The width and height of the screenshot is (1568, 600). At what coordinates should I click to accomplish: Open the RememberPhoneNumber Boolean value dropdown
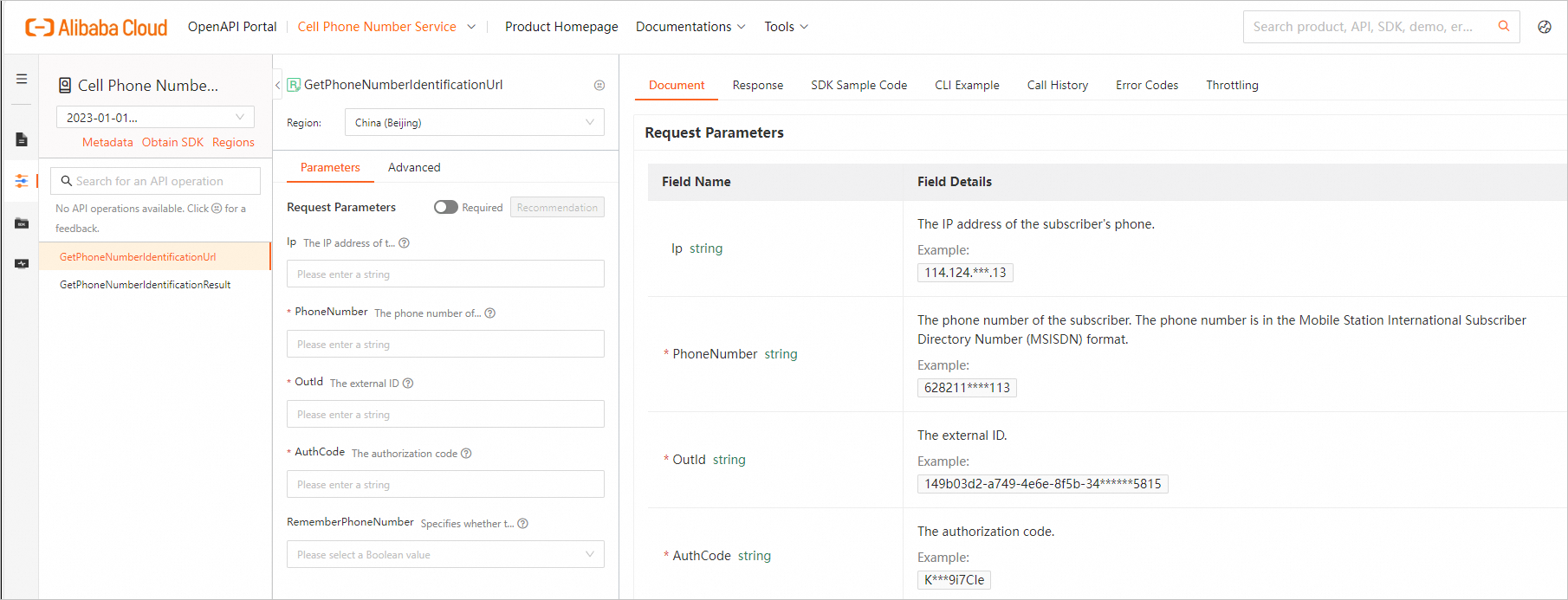[445, 555]
